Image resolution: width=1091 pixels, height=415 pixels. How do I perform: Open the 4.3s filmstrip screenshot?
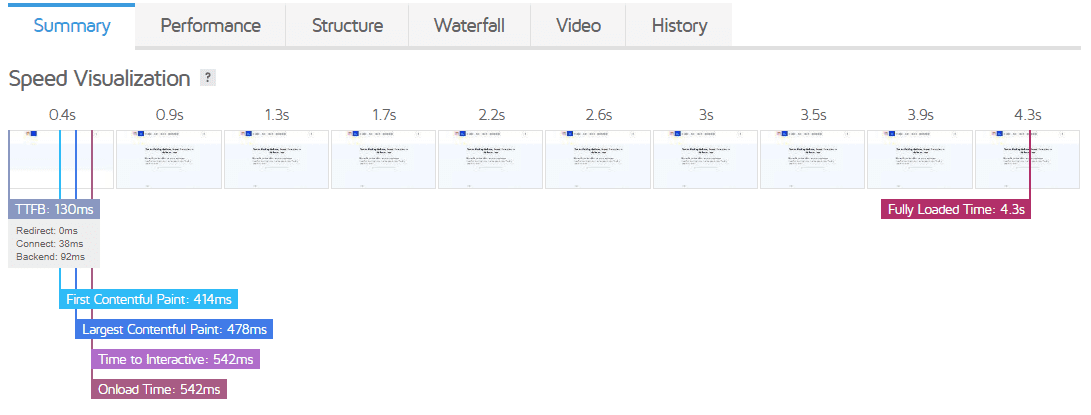tap(1027, 159)
